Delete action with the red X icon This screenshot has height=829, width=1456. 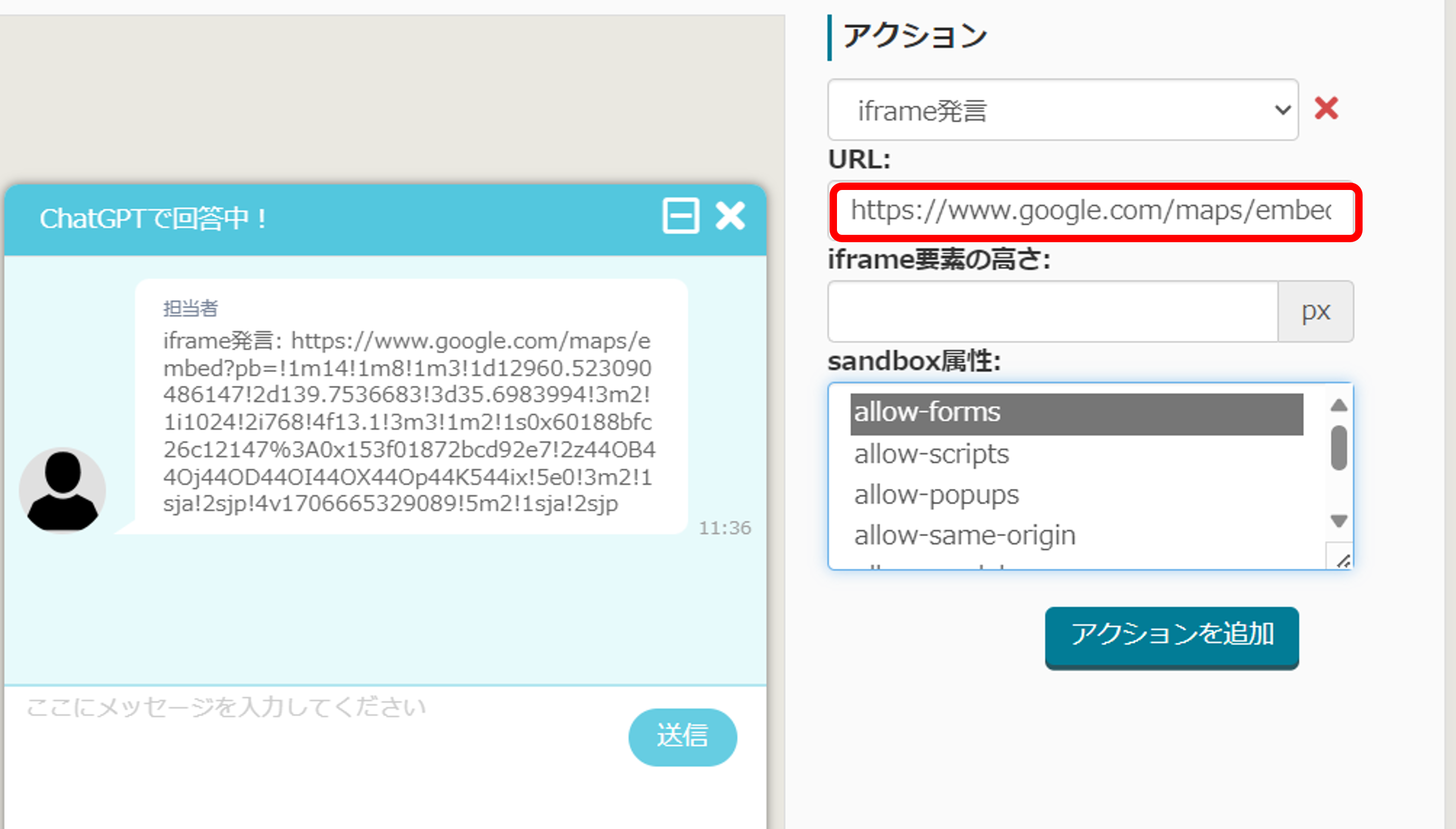click(x=1326, y=108)
